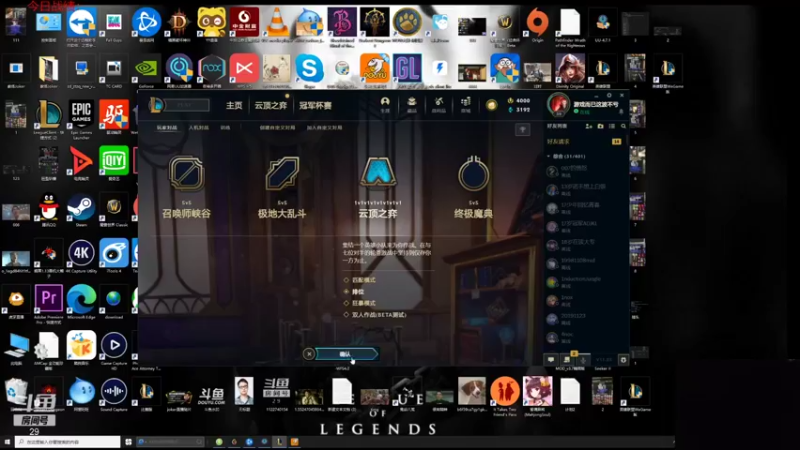Open the Fall Guys desktop icon
This screenshot has height=450, width=800.
pyautogui.click(x=114, y=22)
